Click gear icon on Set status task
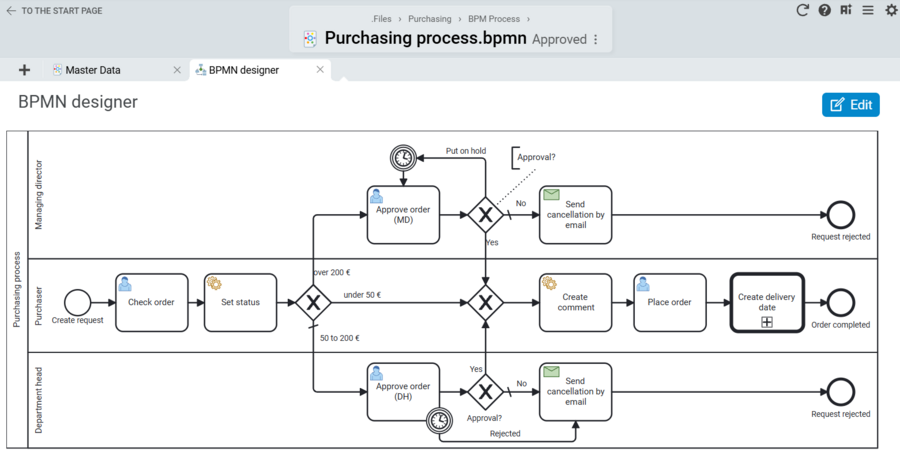The height and width of the screenshot is (456, 900). click(x=214, y=283)
